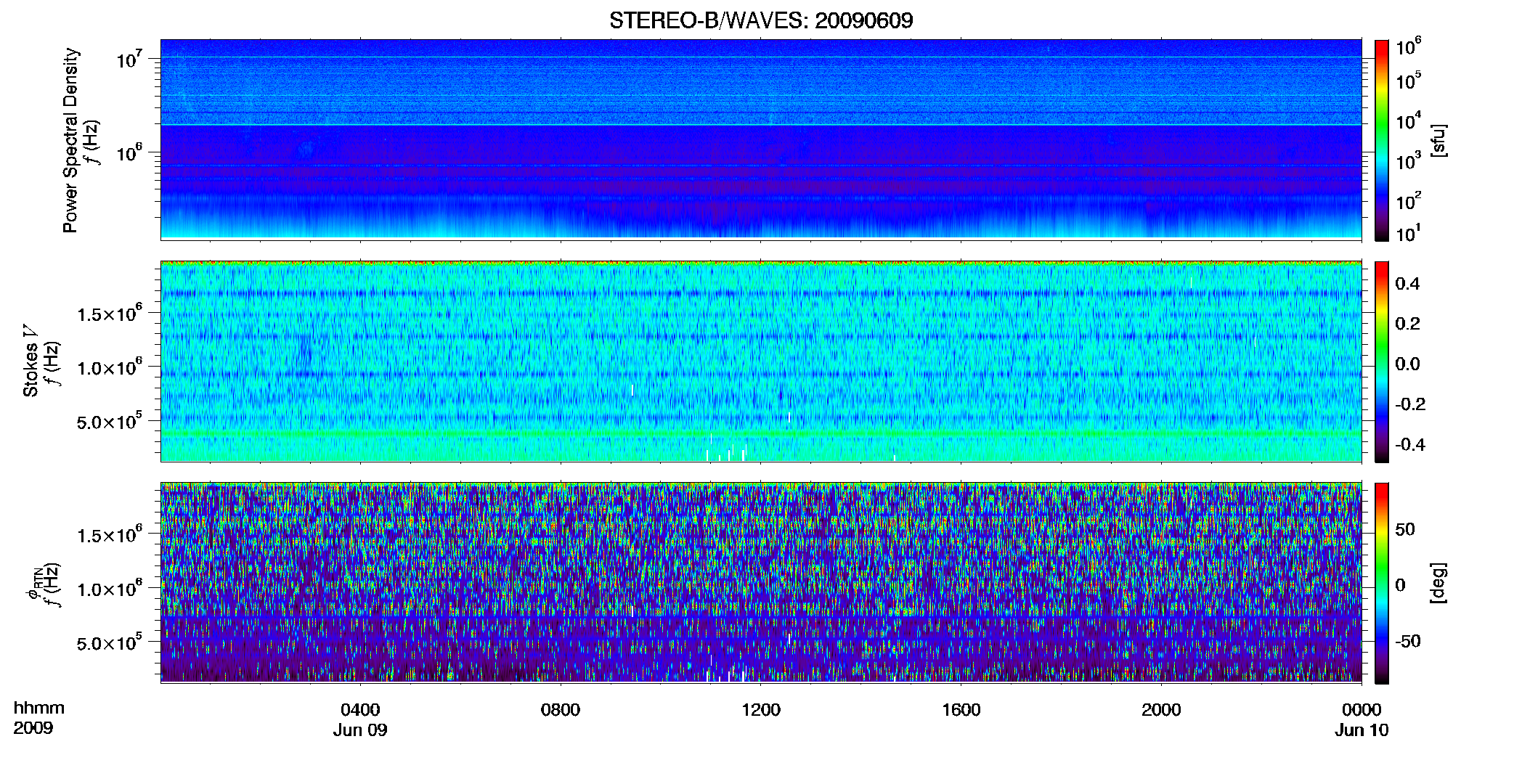The height and width of the screenshot is (784, 1522).
Task: Click the "-0.4" Stokes V color bar value
Action: (x=1410, y=444)
